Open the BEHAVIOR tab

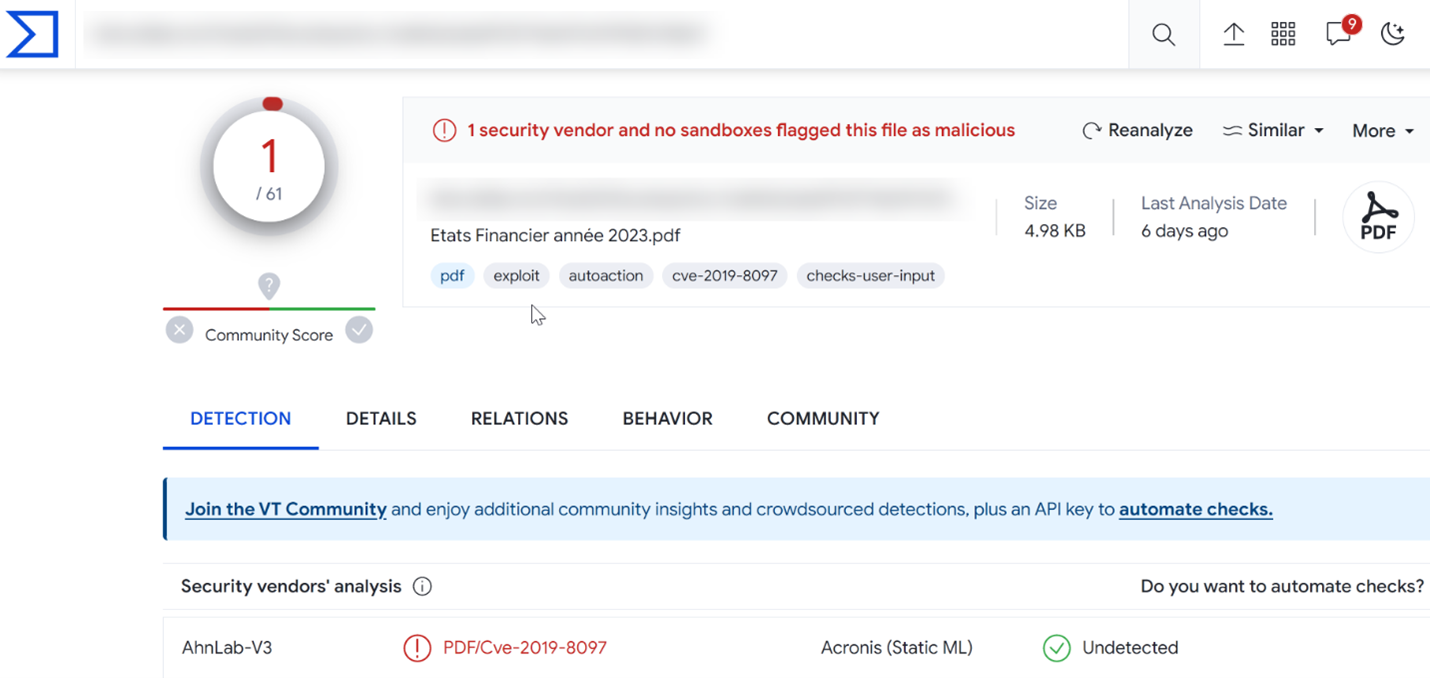pos(667,419)
